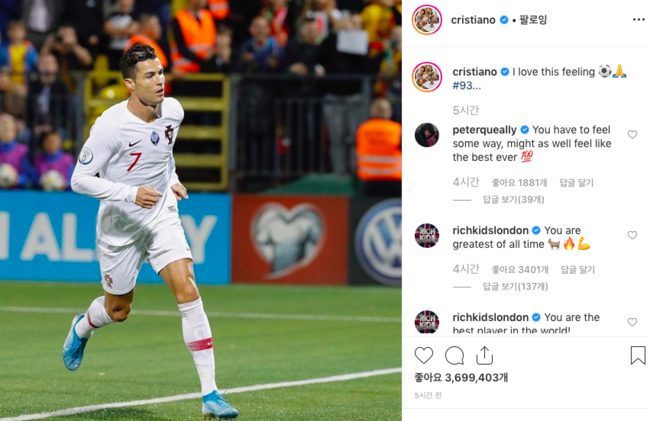Reply to richkidslondon's greatest comment

[x=577, y=270]
